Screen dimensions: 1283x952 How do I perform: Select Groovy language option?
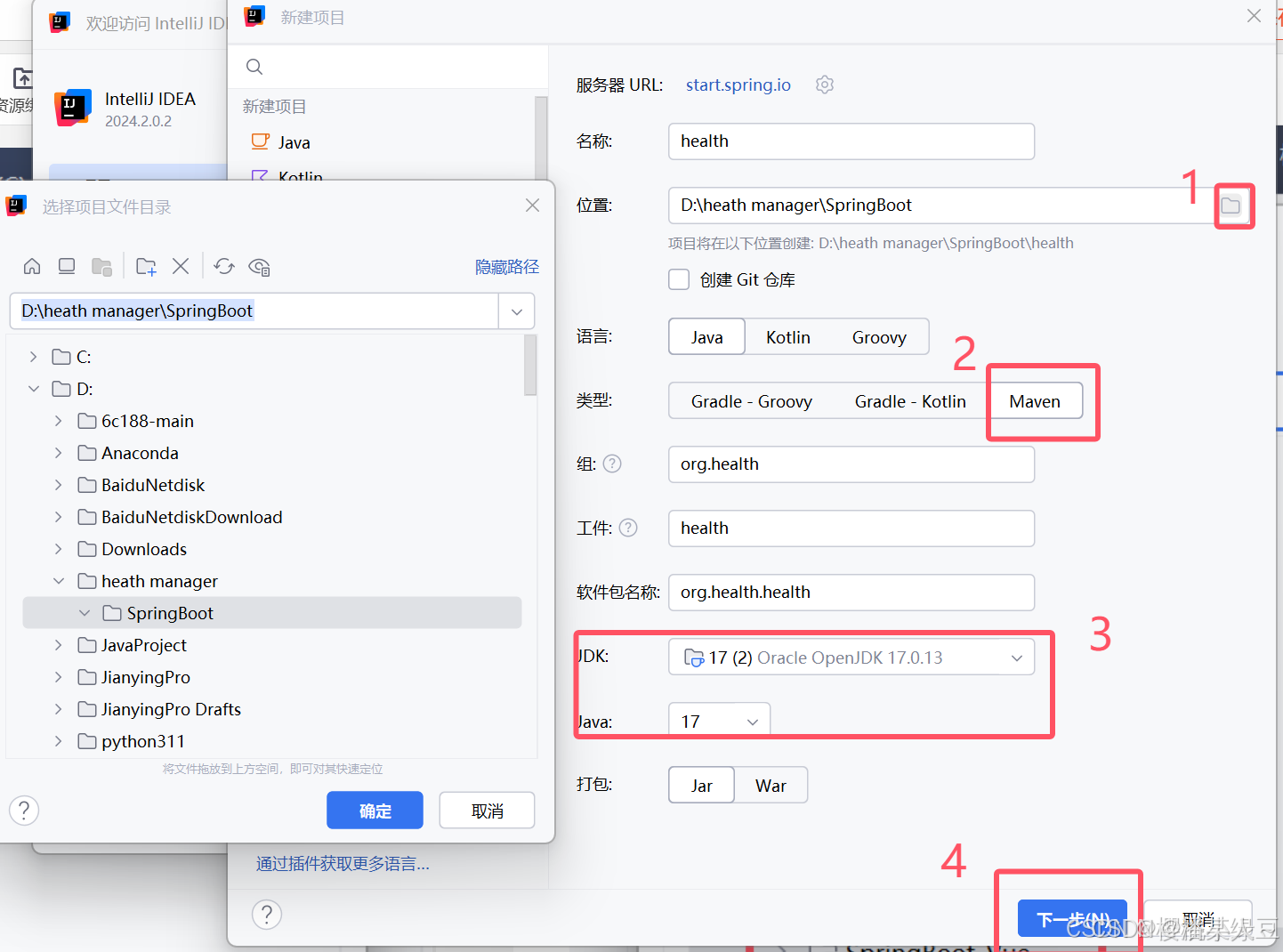pos(879,337)
